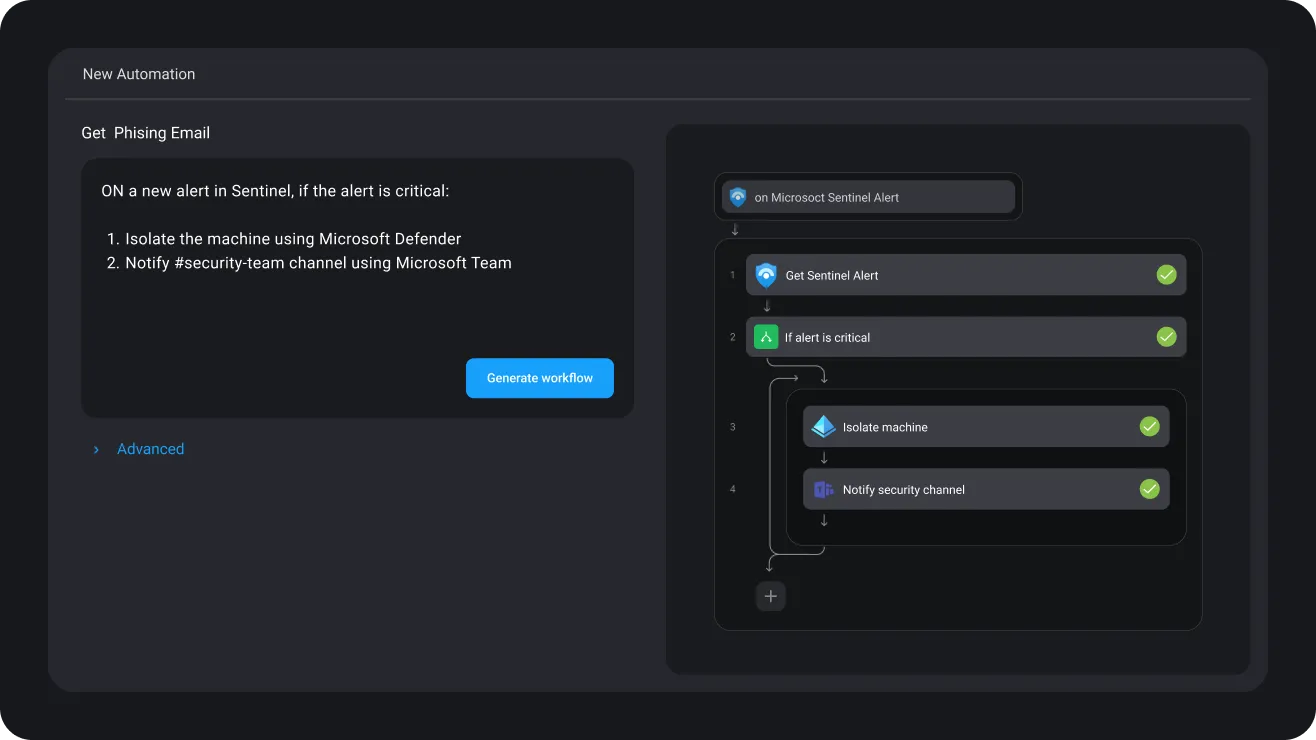
Task: Open the If alert is critical step
Action: pos(966,337)
